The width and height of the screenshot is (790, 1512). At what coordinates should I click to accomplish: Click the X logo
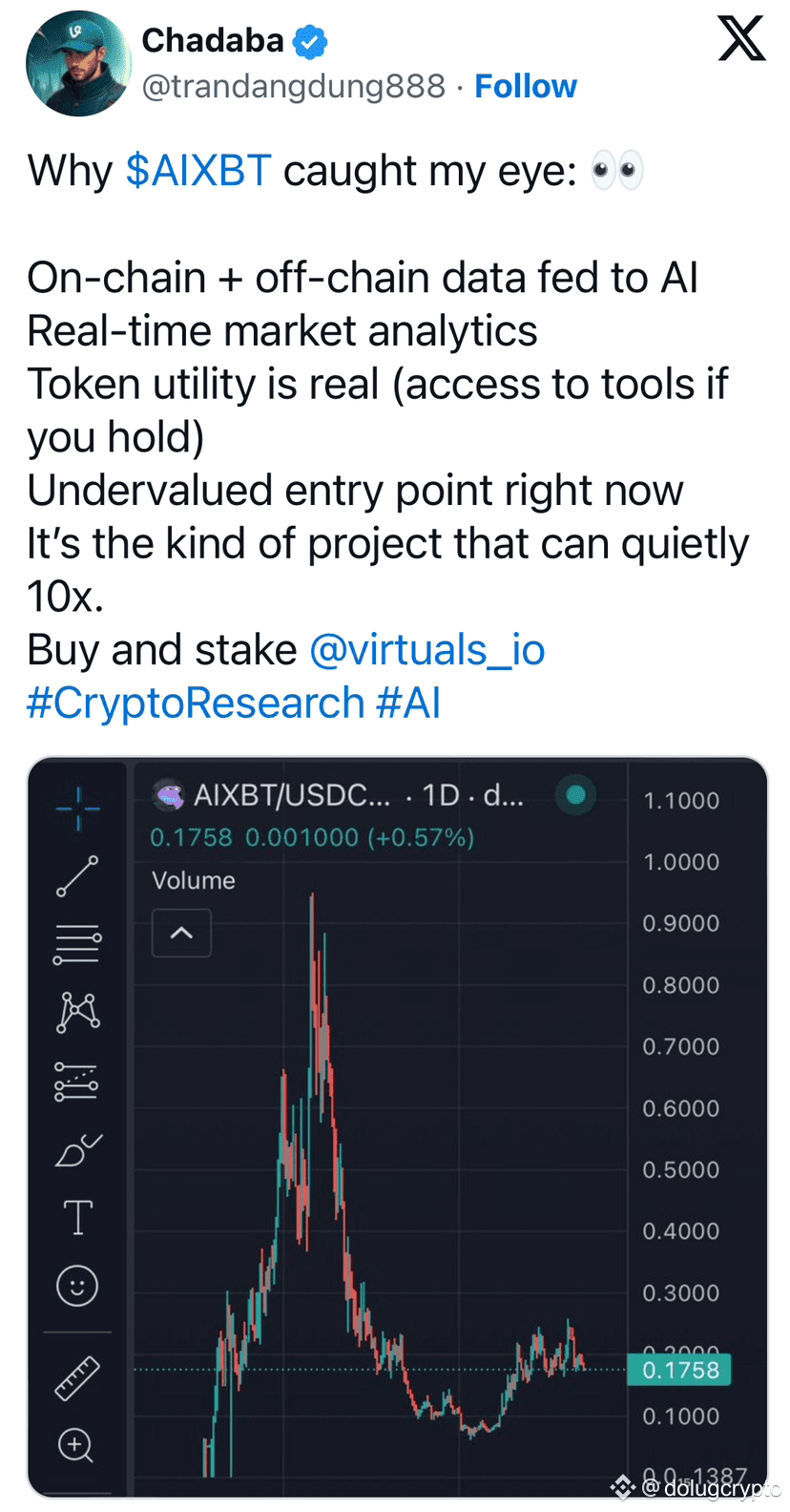click(741, 39)
